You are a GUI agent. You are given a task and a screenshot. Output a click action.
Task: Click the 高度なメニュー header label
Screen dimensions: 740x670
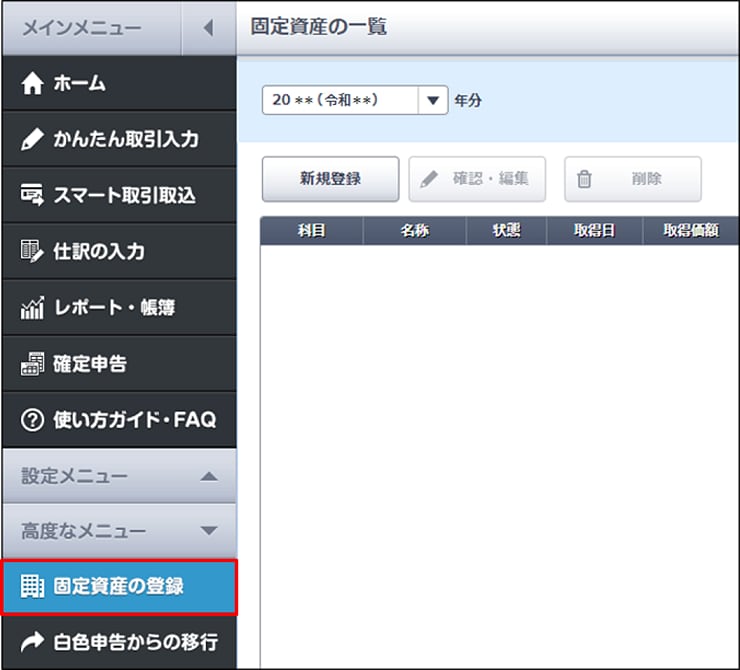click(84, 531)
